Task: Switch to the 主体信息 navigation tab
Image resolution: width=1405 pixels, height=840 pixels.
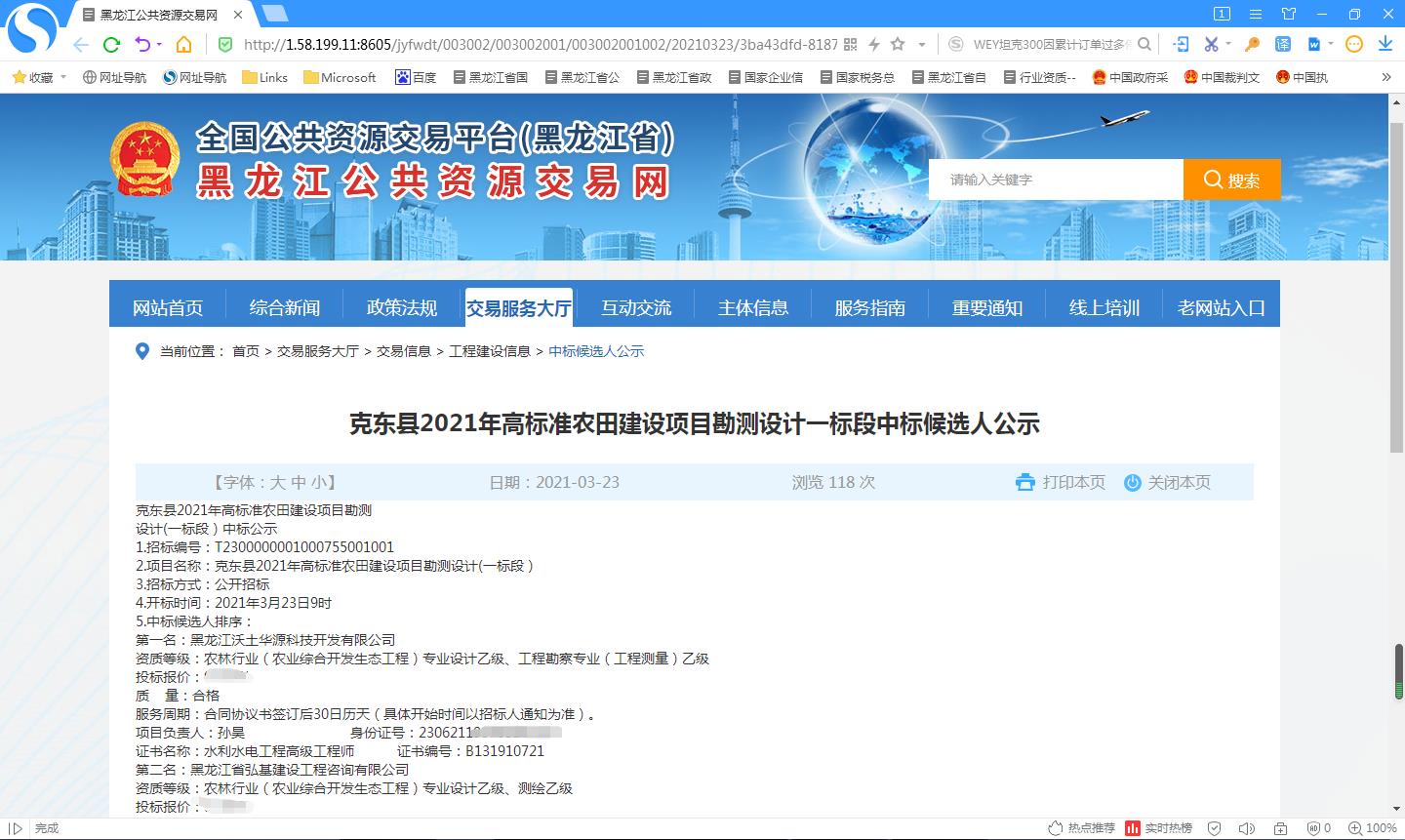Action: coord(752,307)
